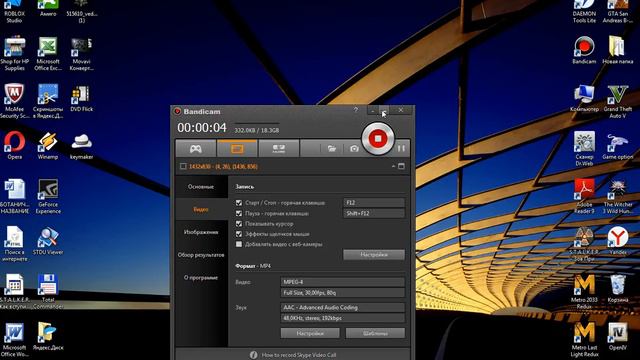Open Компьютер desktop icon

(x=584, y=98)
